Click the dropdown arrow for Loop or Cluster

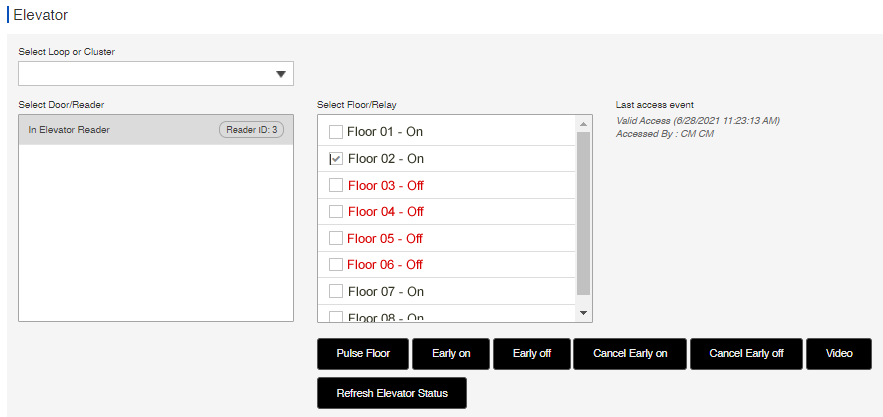point(281,74)
